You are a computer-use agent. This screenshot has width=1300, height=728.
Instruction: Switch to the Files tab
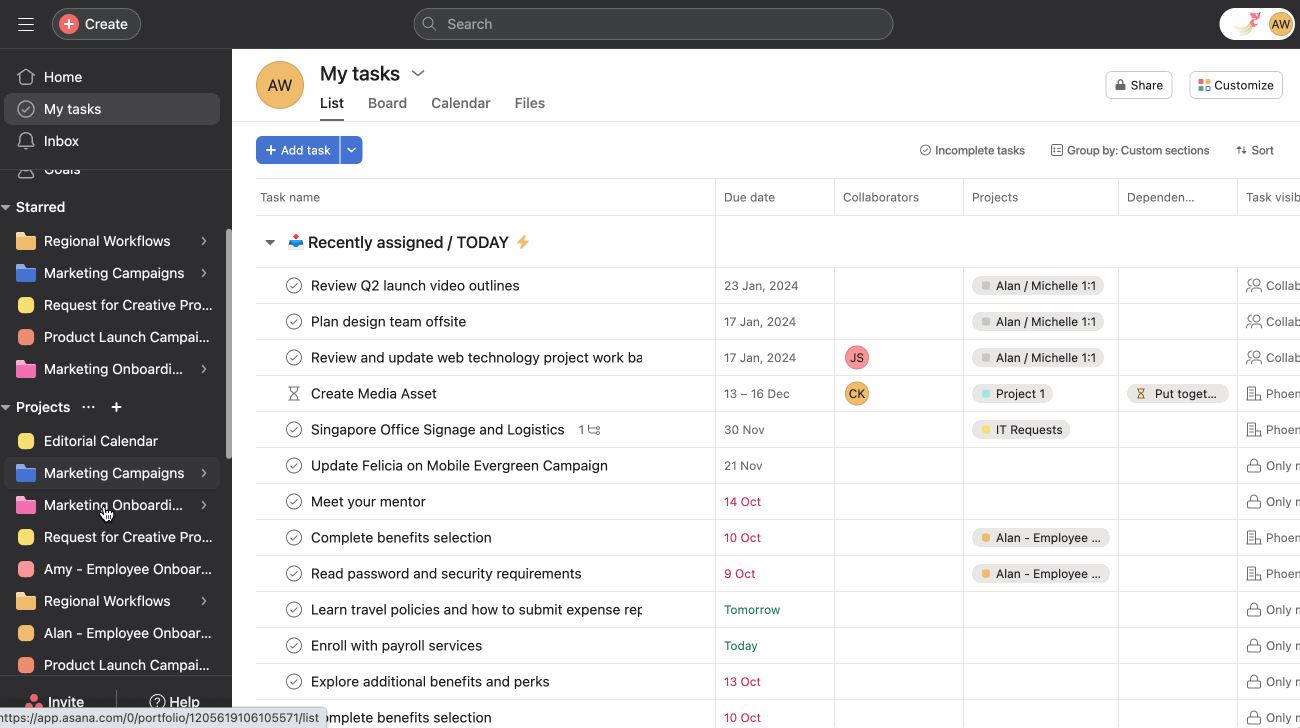(x=530, y=103)
